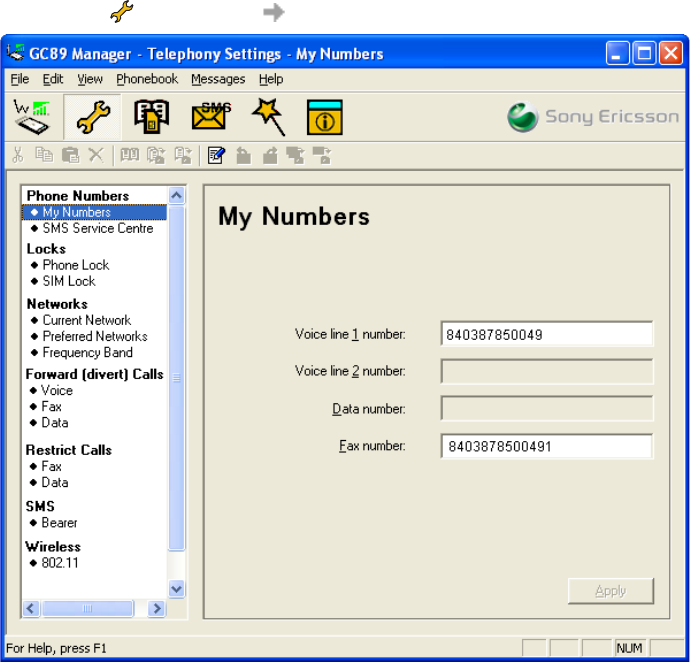Select Frequency Band entry
This screenshot has width=690, height=662.
87,353
